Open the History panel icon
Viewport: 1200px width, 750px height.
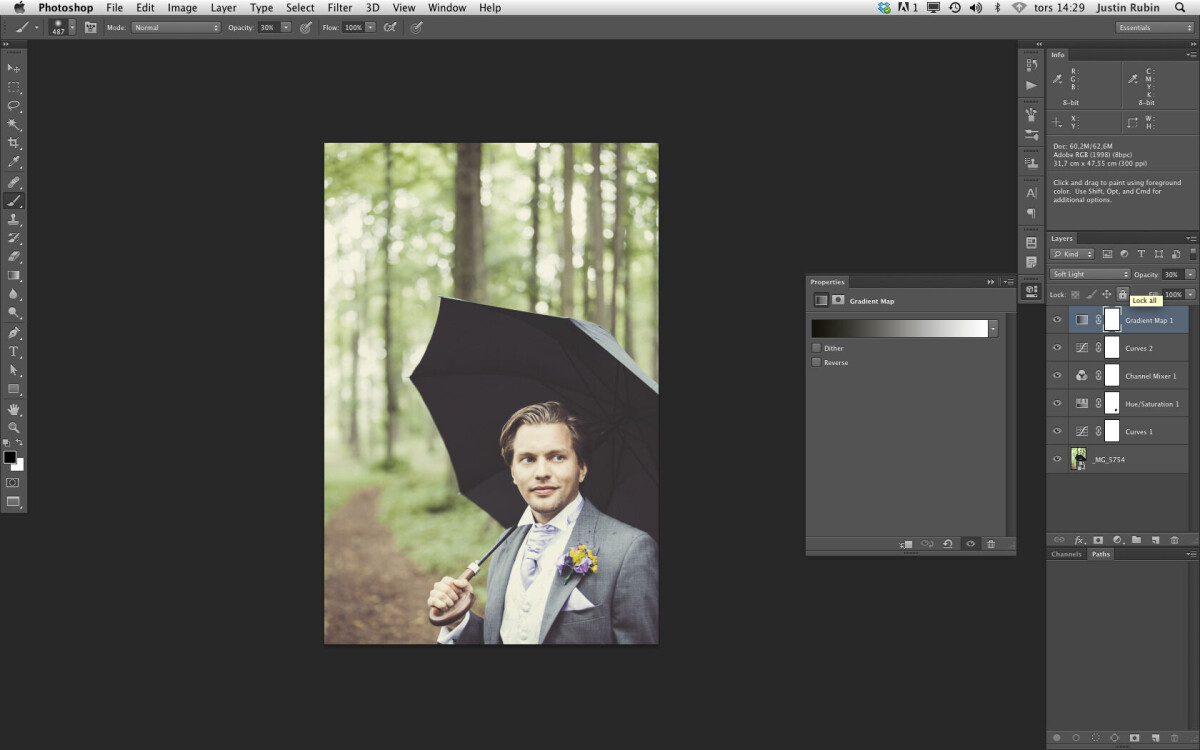pyautogui.click(x=1031, y=66)
